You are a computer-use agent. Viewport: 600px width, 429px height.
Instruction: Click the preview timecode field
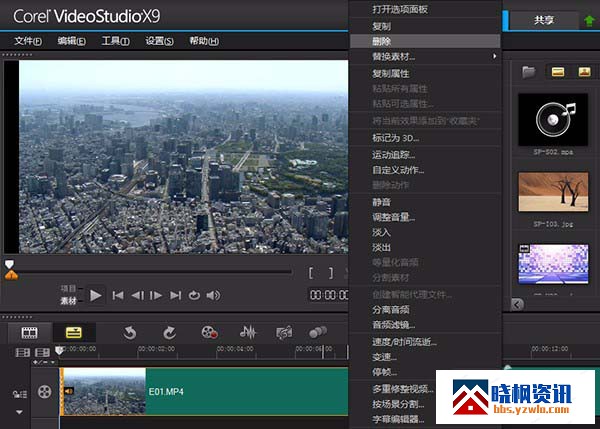pyautogui.click(x=328, y=295)
